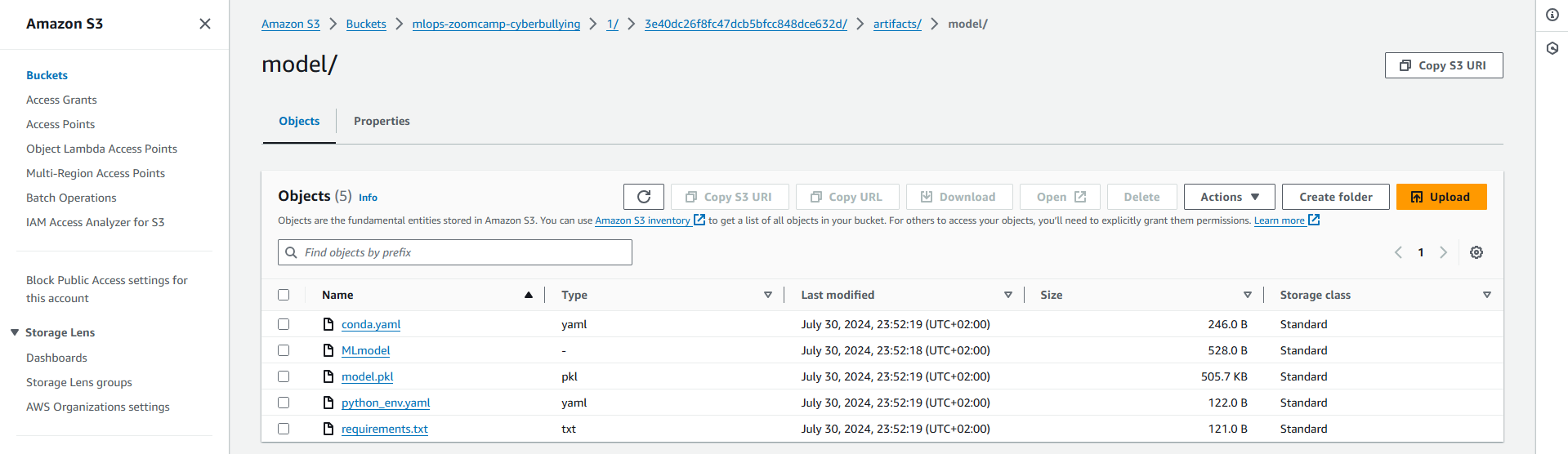Click the search magnifier icon in prefix field
Screen dimensions: 1568x454
point(291,252)
